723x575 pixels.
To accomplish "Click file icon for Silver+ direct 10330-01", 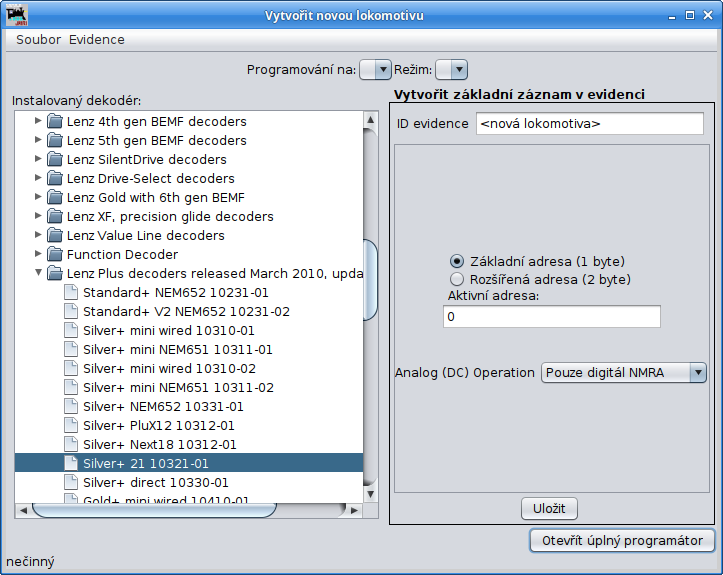I will (71, 482).
